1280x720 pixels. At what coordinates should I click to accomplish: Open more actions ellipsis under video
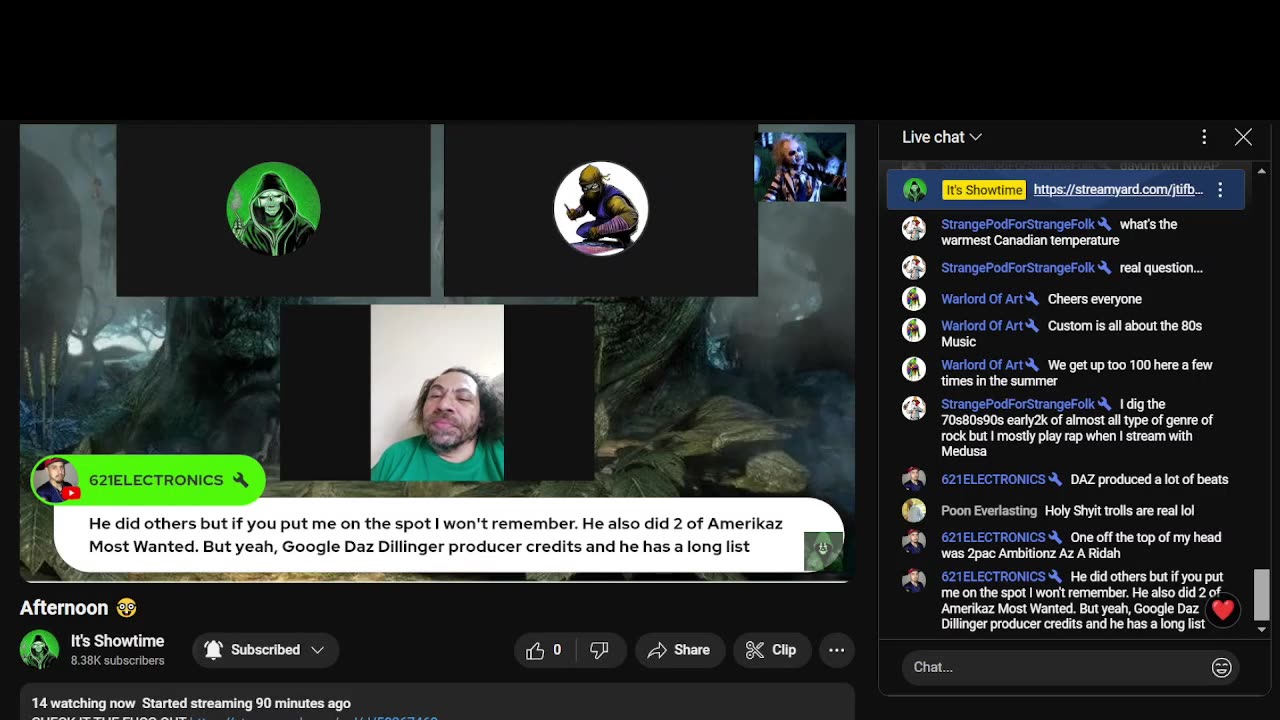click(836, 650)
